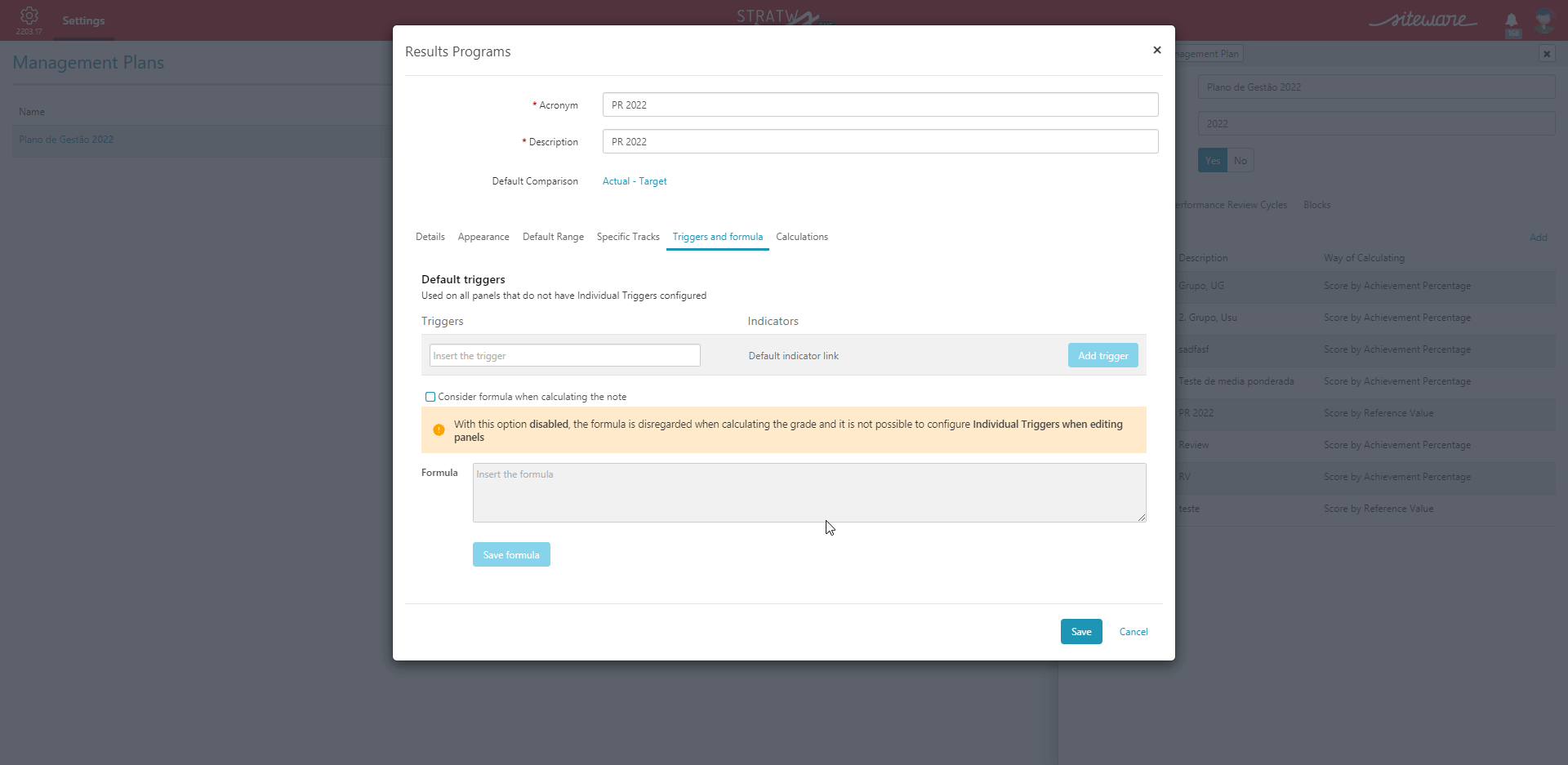
Task: Open the Blocks tab in background panel
Action: point(1316,205)
